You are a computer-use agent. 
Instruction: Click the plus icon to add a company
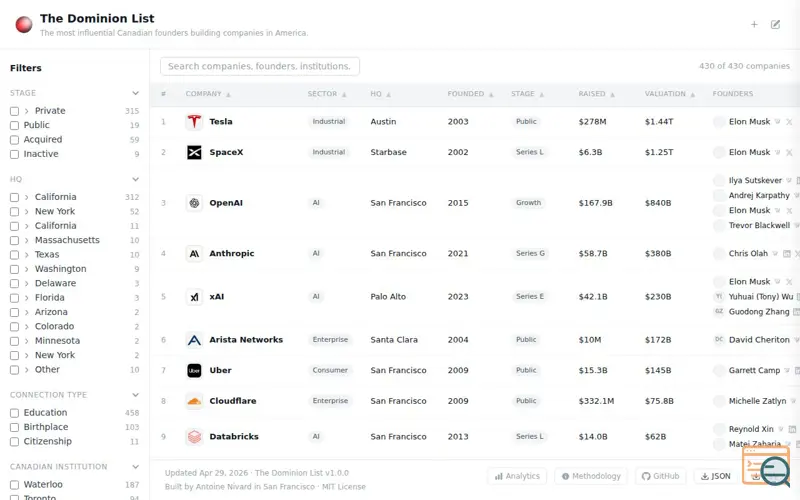[754, 24]
